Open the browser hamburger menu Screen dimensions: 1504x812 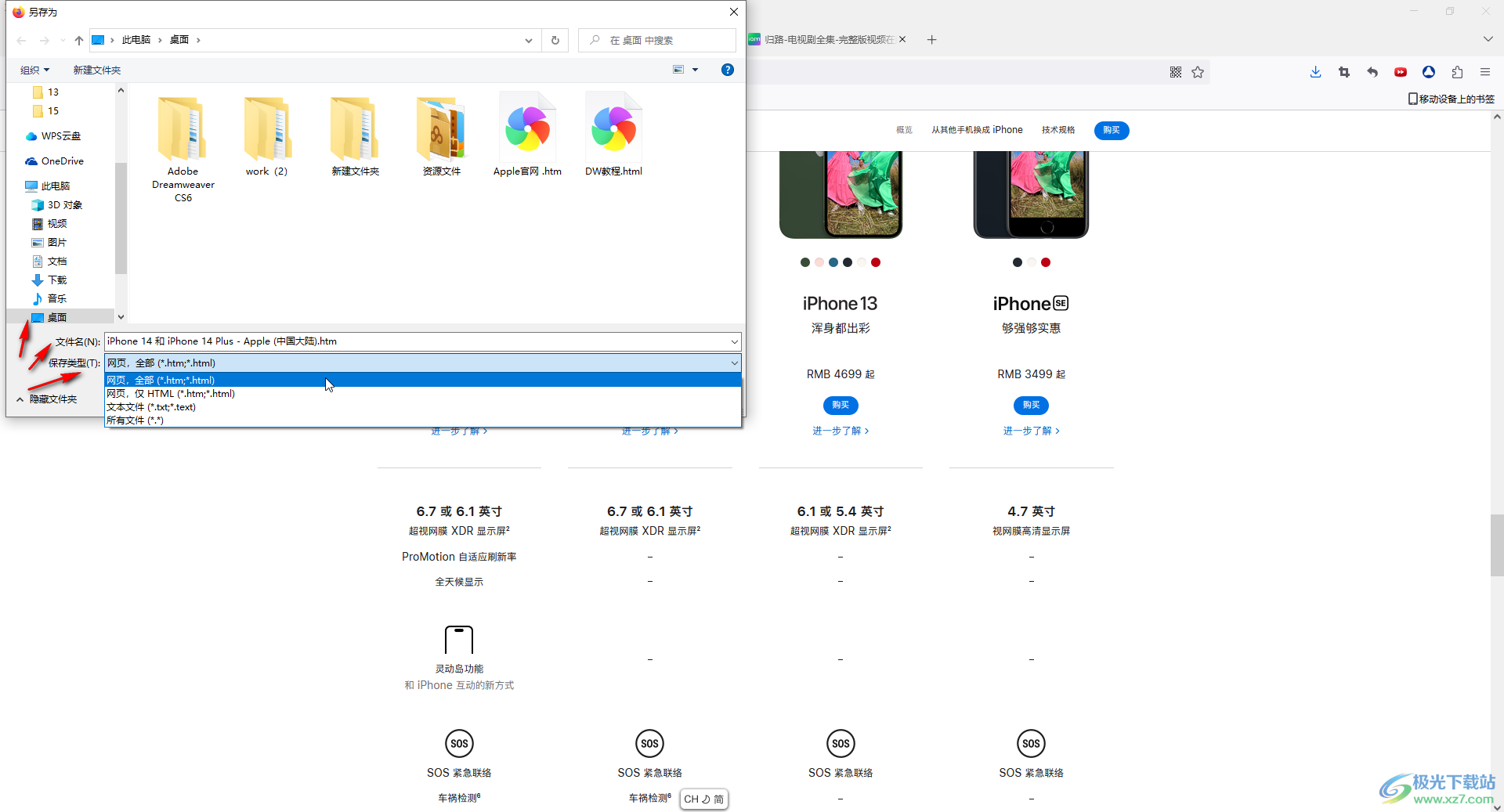(x=1485, y=72)
